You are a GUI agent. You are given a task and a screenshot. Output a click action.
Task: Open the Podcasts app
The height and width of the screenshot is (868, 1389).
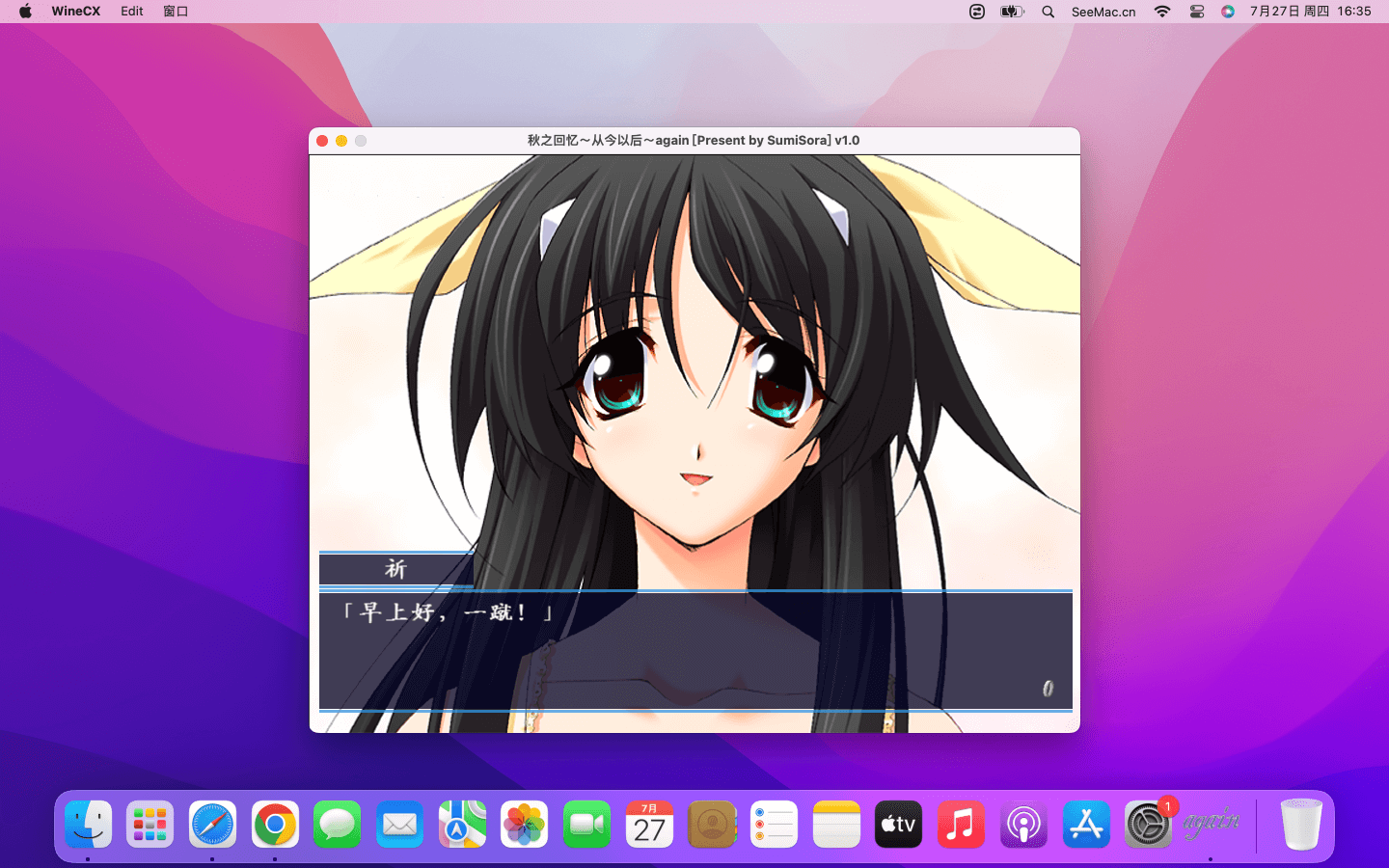[1023, 825]
